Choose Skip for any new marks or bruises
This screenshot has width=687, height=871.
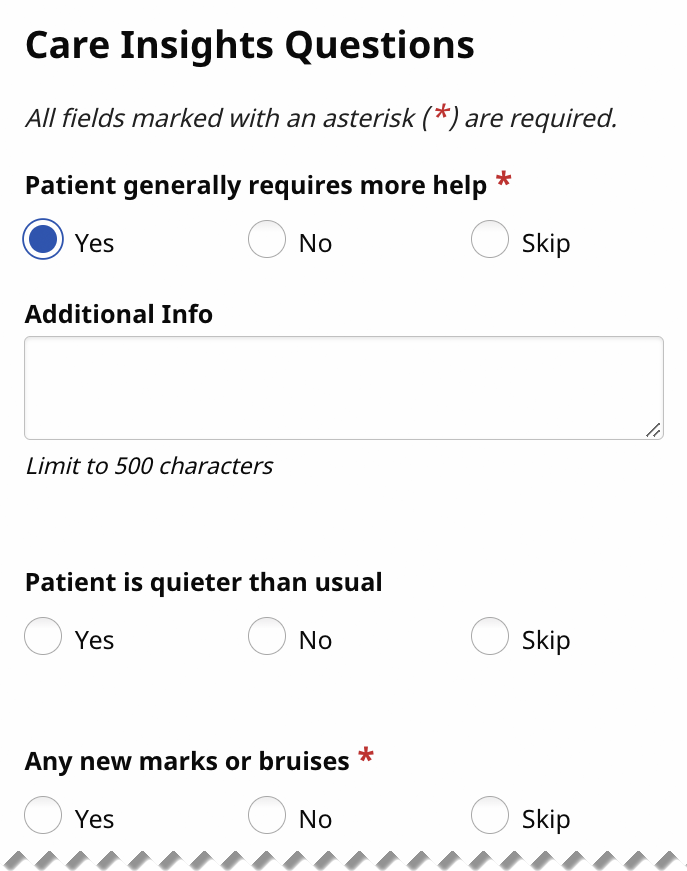coord(490,817)
